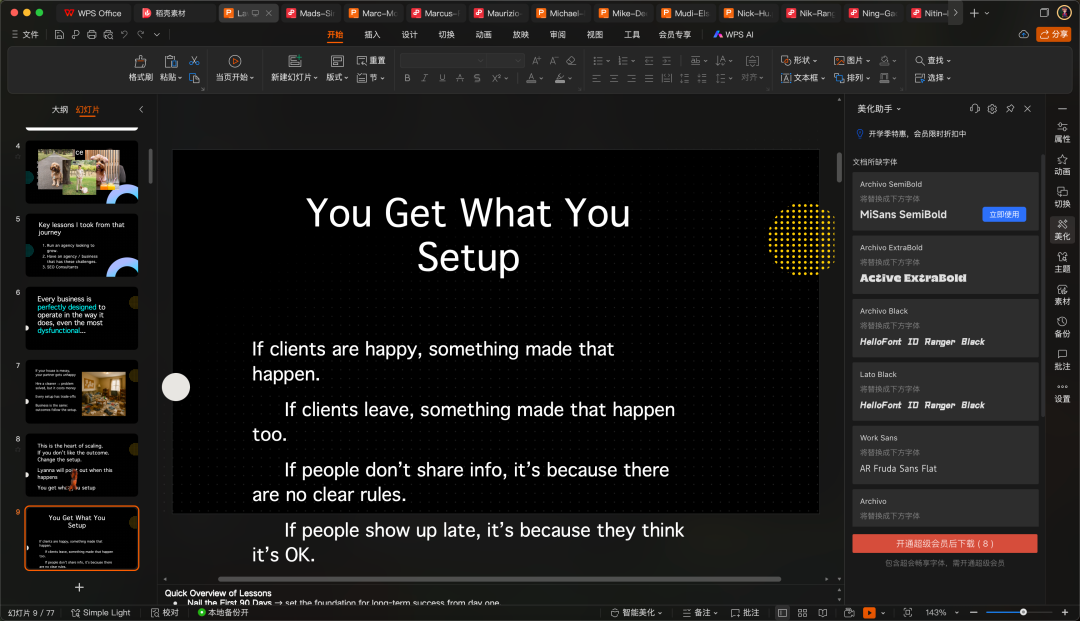Click the WPS AI button
This screenshot has height=621, width=1080.
(734, 34)
